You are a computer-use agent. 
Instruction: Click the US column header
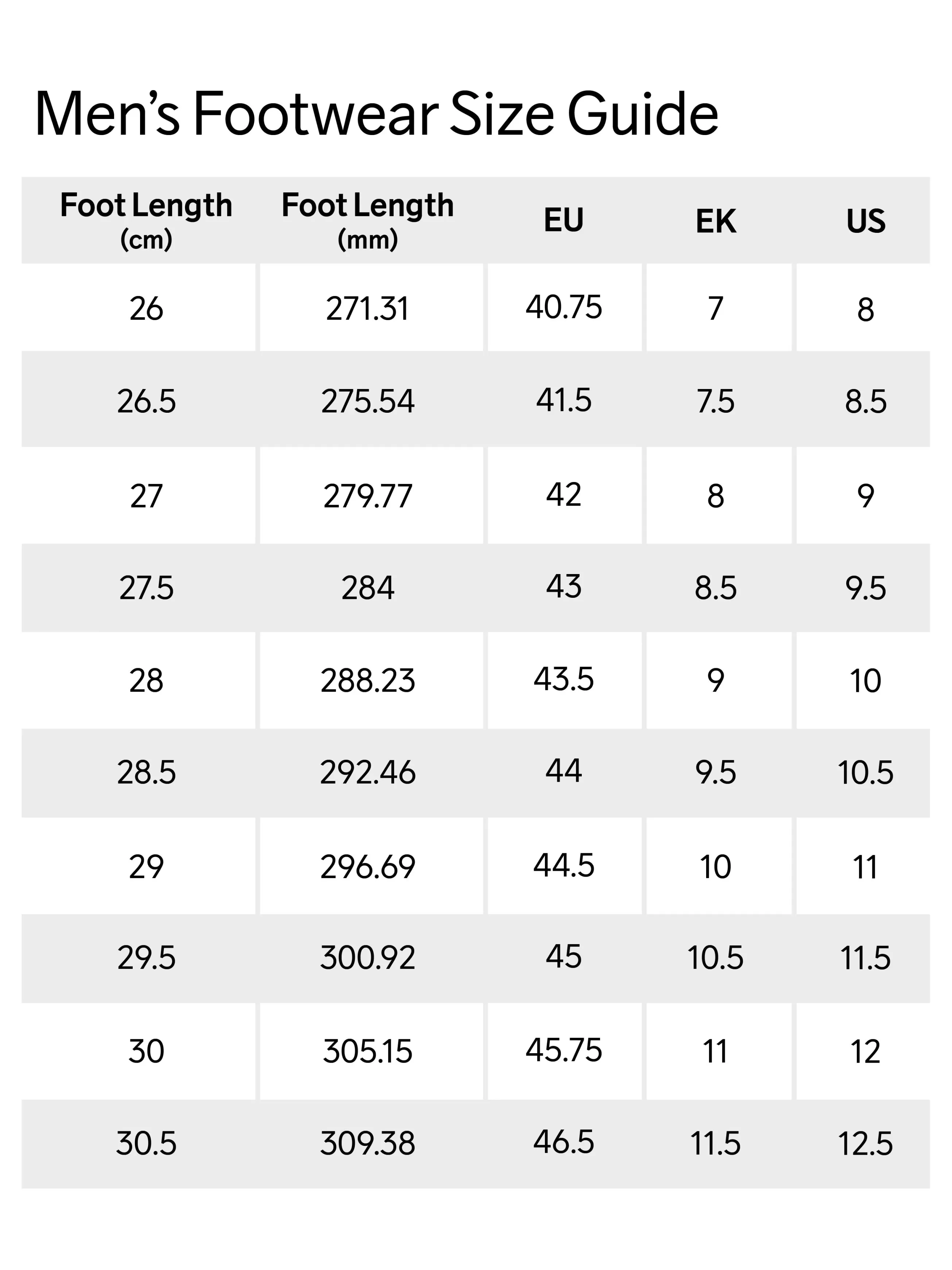click(865, 221)
